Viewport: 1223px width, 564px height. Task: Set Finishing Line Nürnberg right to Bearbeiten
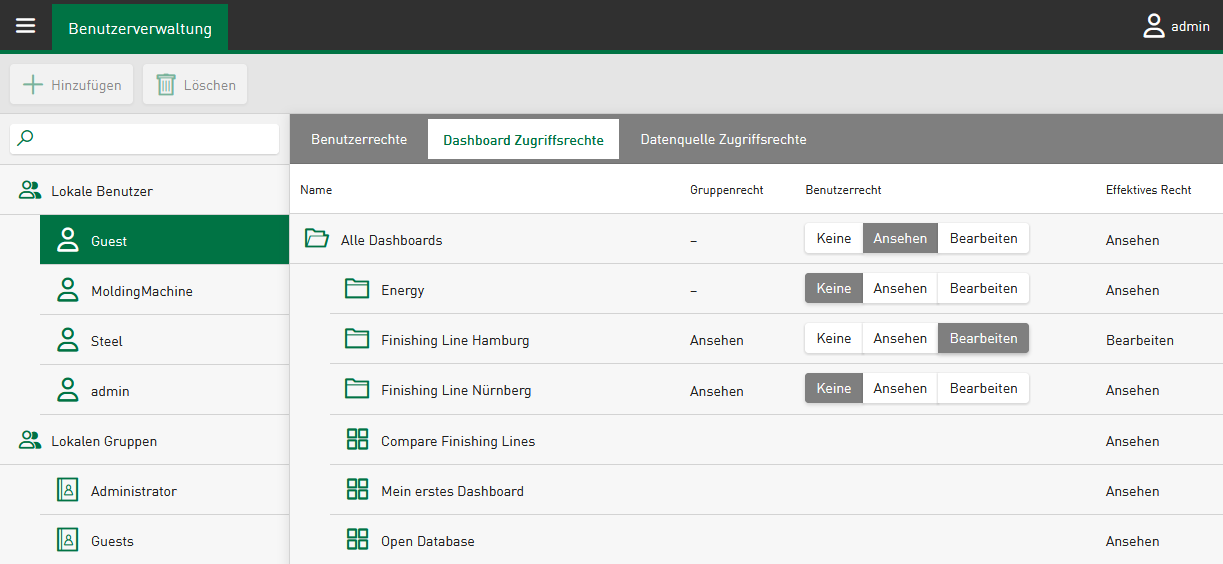pos(983,388)
